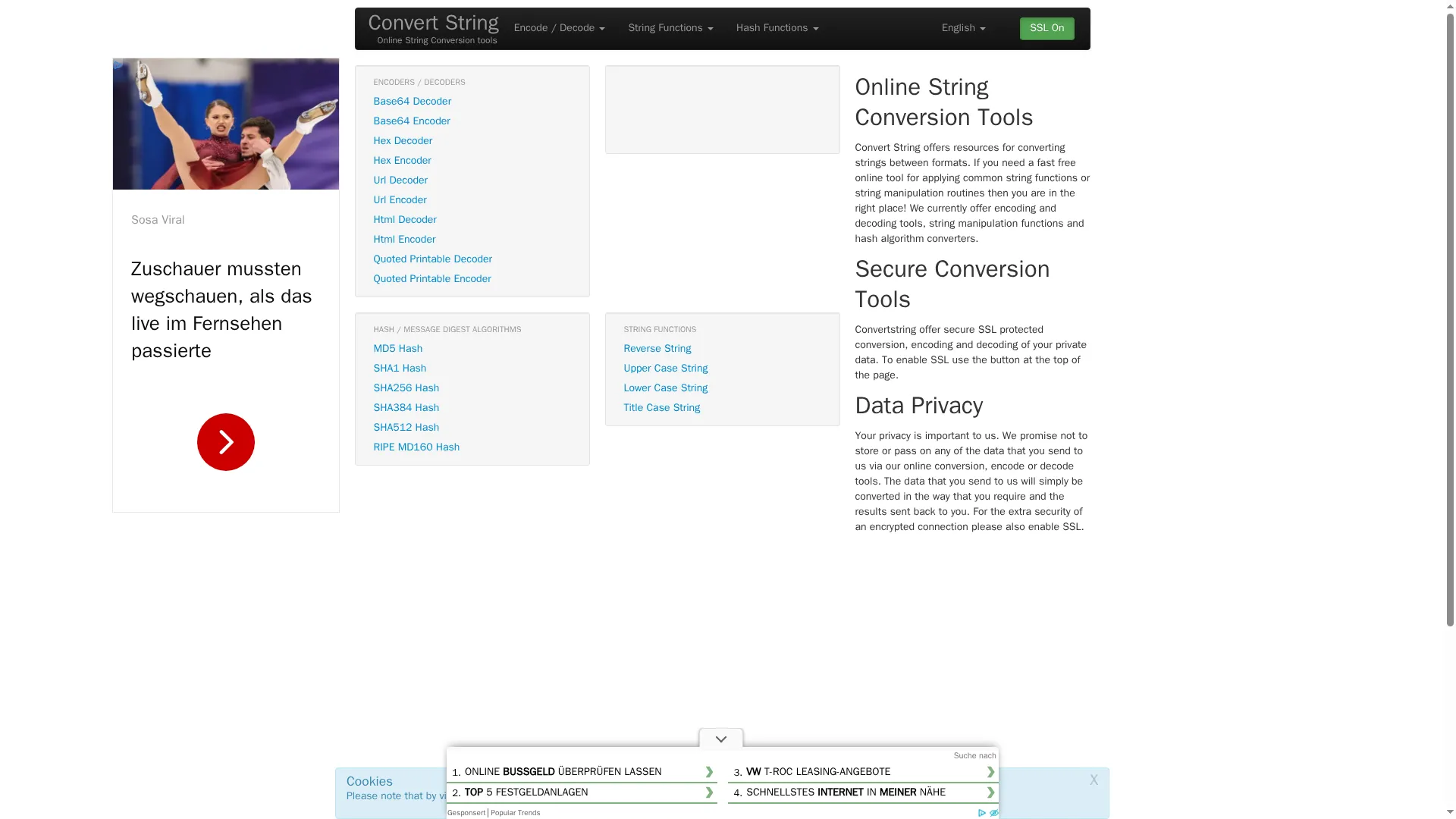Click the Convert String site logo
The width and height of the screenshot is (1456, 819).
[x=433, y=24]
